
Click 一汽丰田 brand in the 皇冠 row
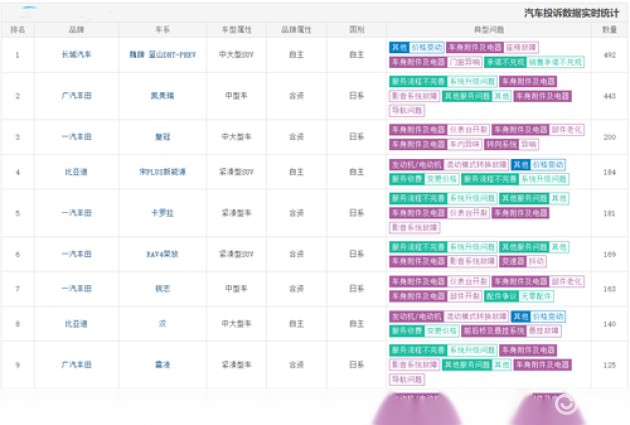pyautogui.click(x=76, y=137)
